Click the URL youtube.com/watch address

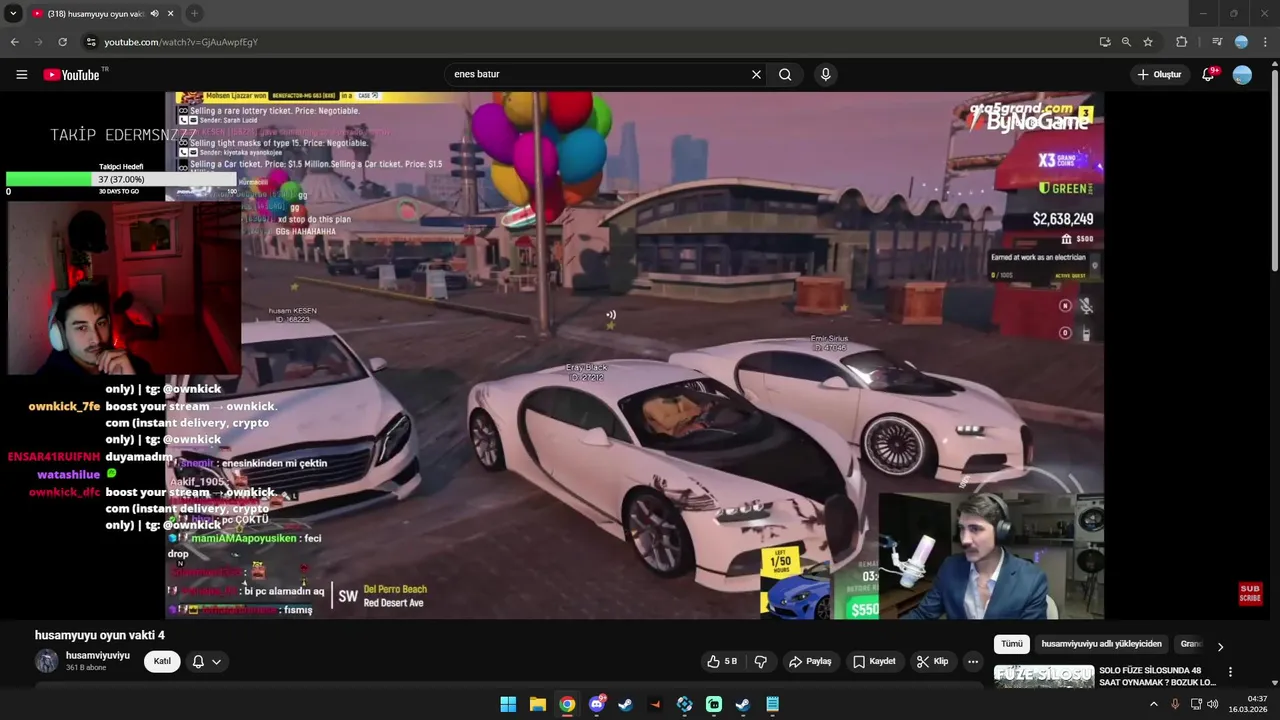tap(180, 42)
